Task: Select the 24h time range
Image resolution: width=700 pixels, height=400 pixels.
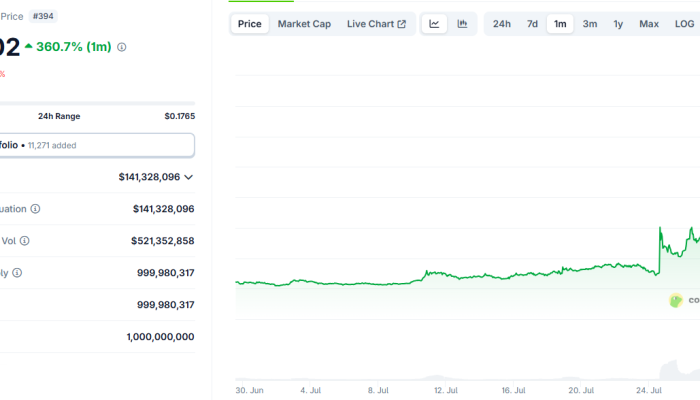Action: 502,24
